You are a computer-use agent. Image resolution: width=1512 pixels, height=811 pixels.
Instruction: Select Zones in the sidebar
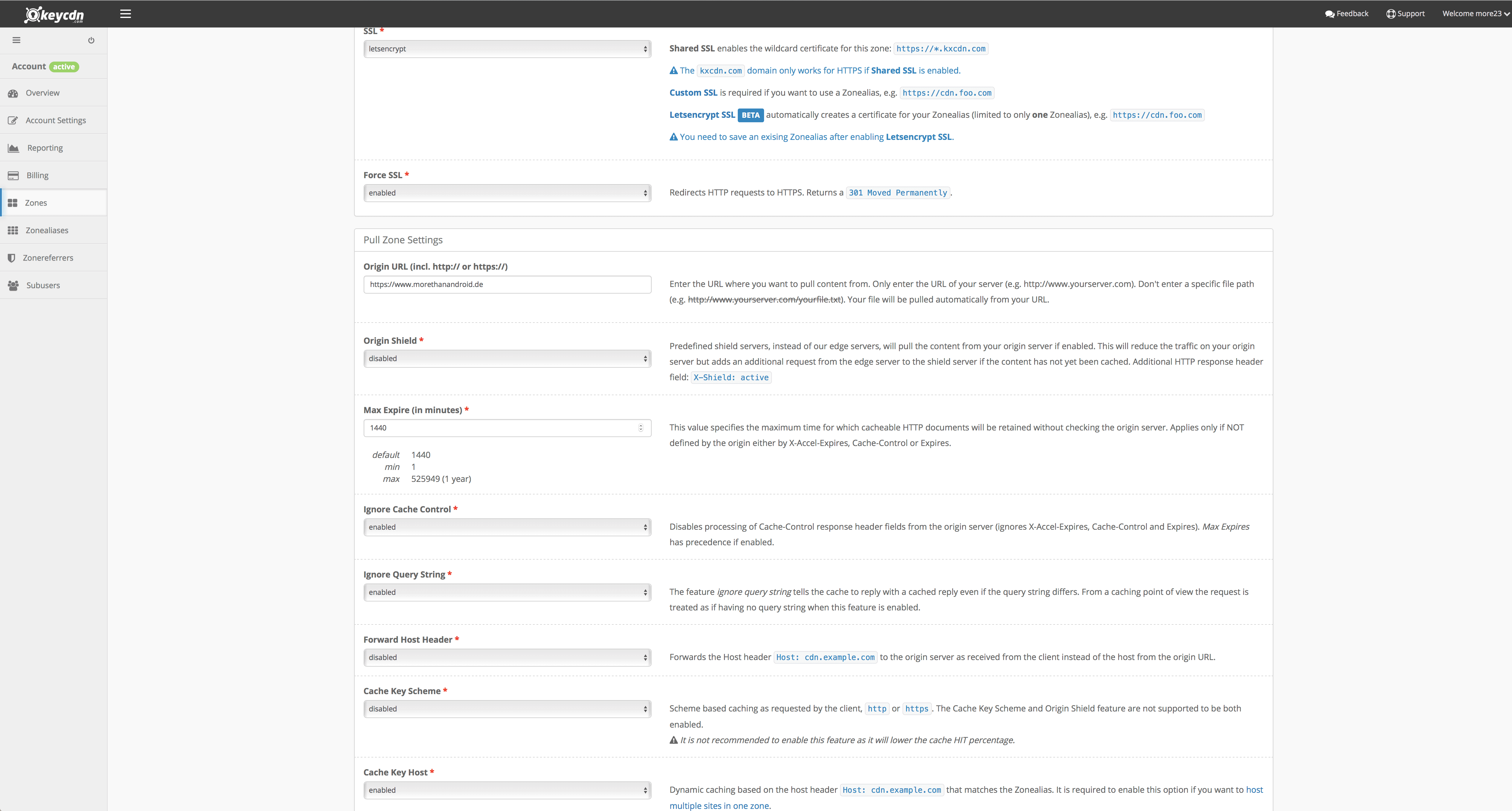pyautogui.click(x=54, y=202)
